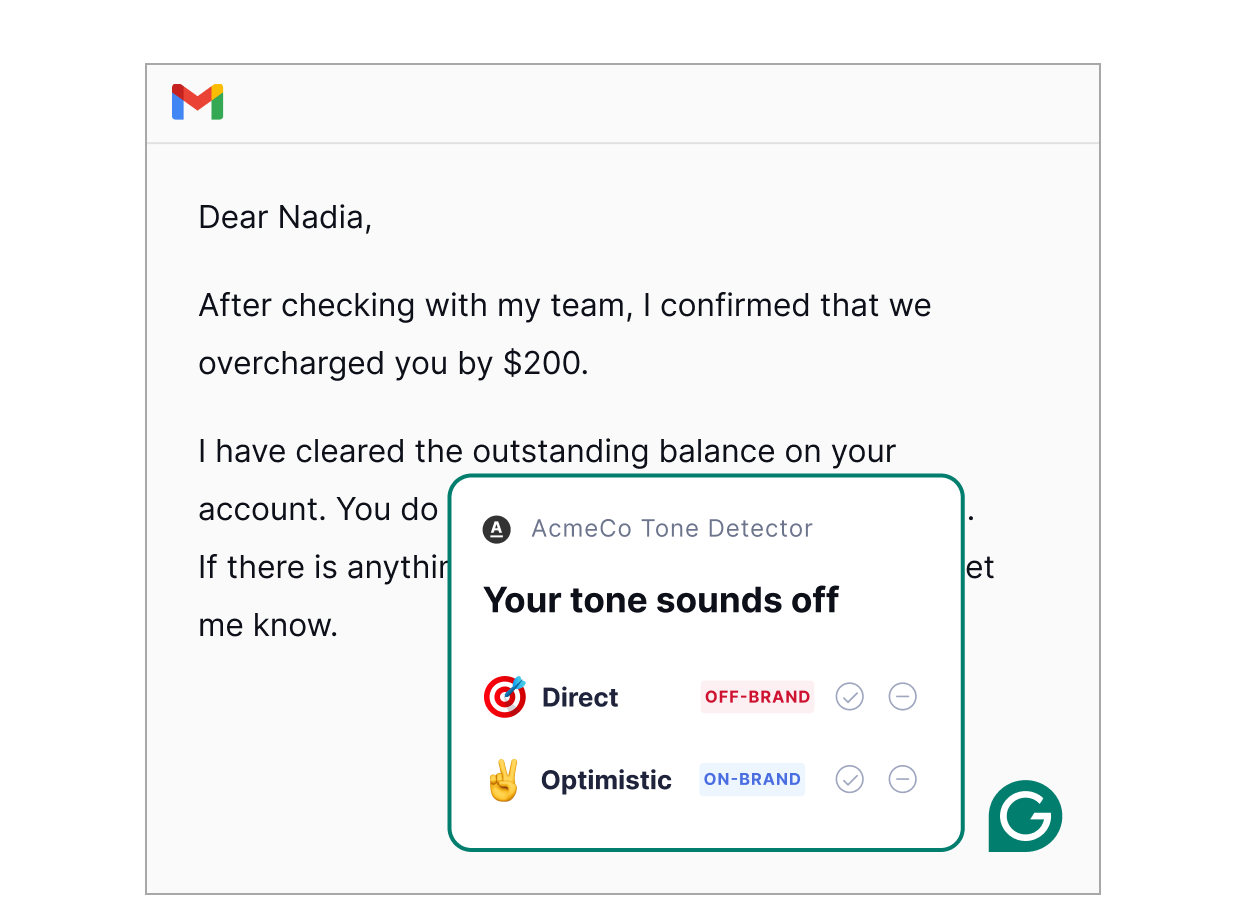The image size is (1248, 918).
Task: Select the peace-sign icon beside Optimistic
Action: click(x=504, y=779)
